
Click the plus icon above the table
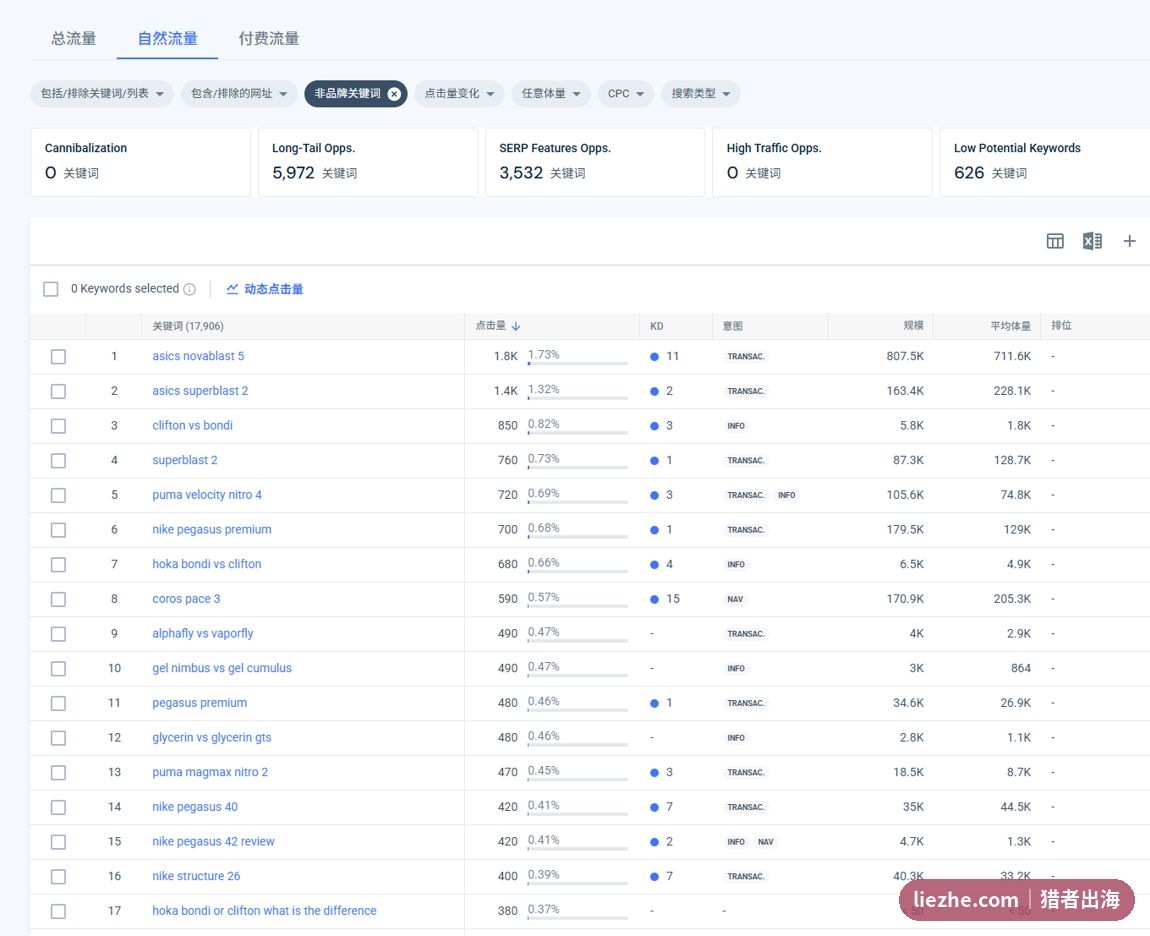[x=1129, y=241]
